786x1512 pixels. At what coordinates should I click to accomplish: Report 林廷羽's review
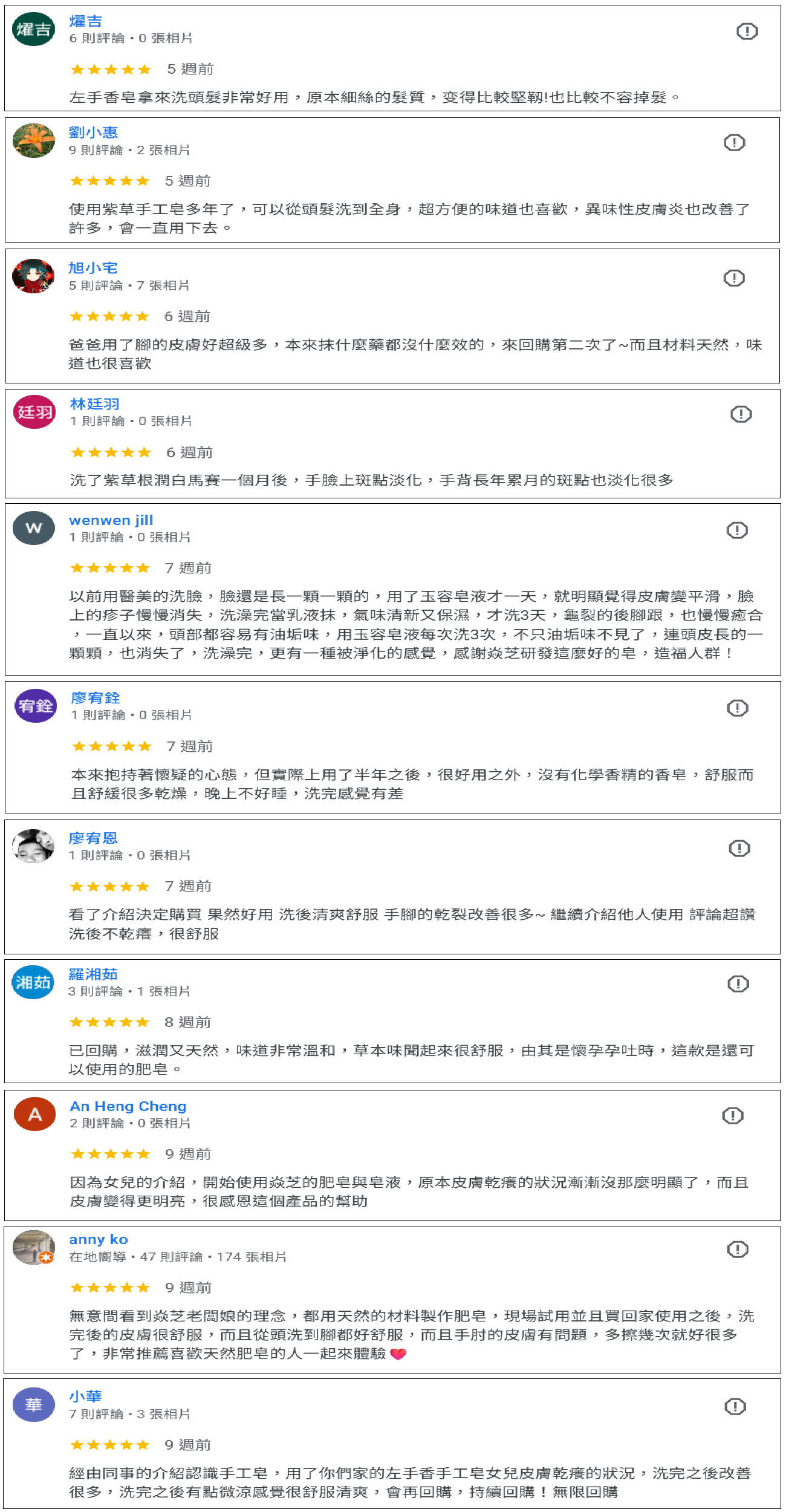[x=741, y=414]
